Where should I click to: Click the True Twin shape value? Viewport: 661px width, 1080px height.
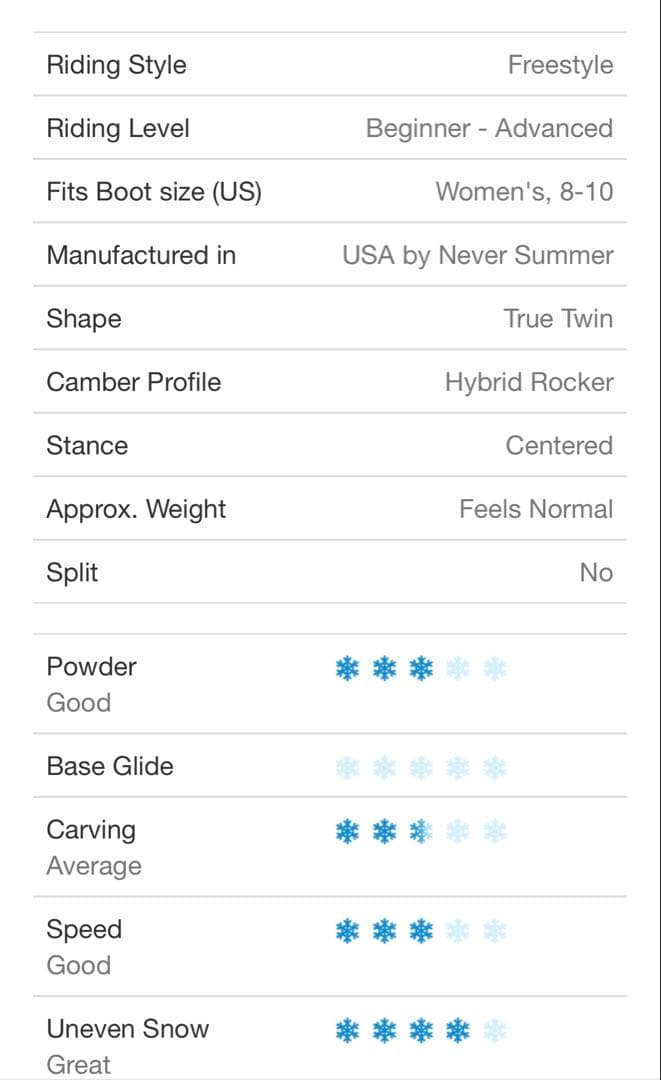click(558, 319)
